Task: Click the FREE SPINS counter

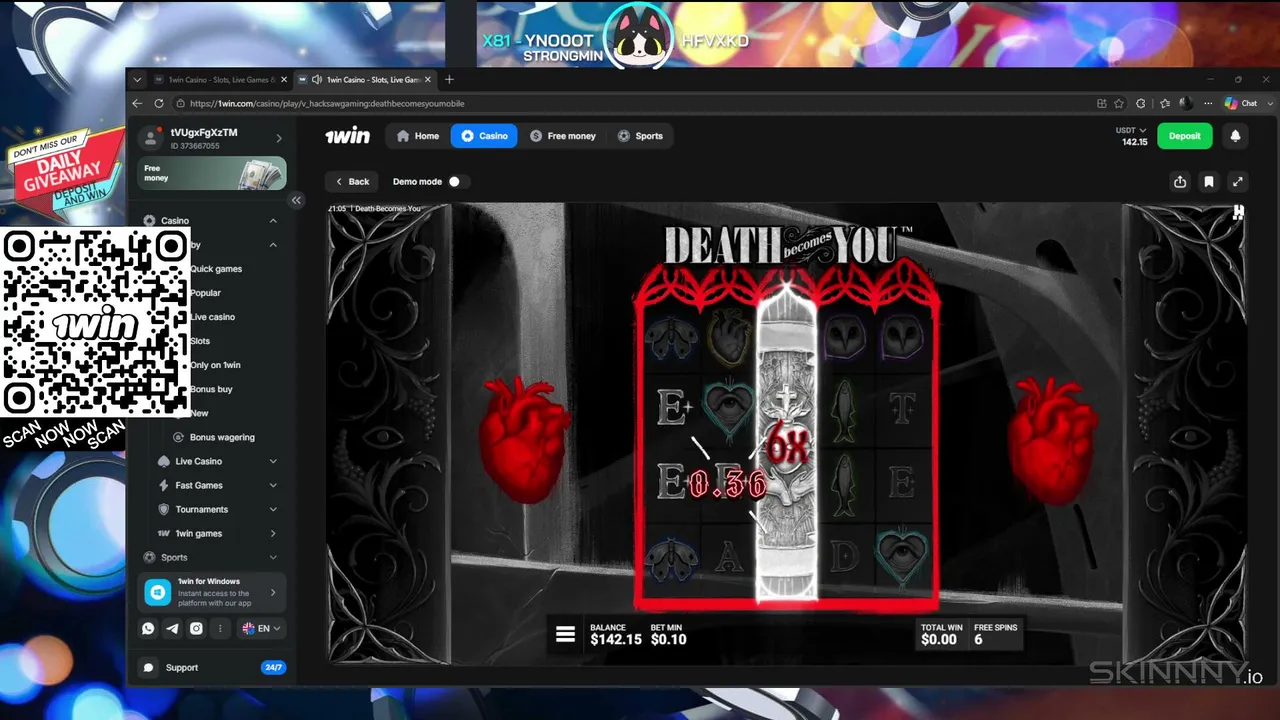Action: click(995, 634)
